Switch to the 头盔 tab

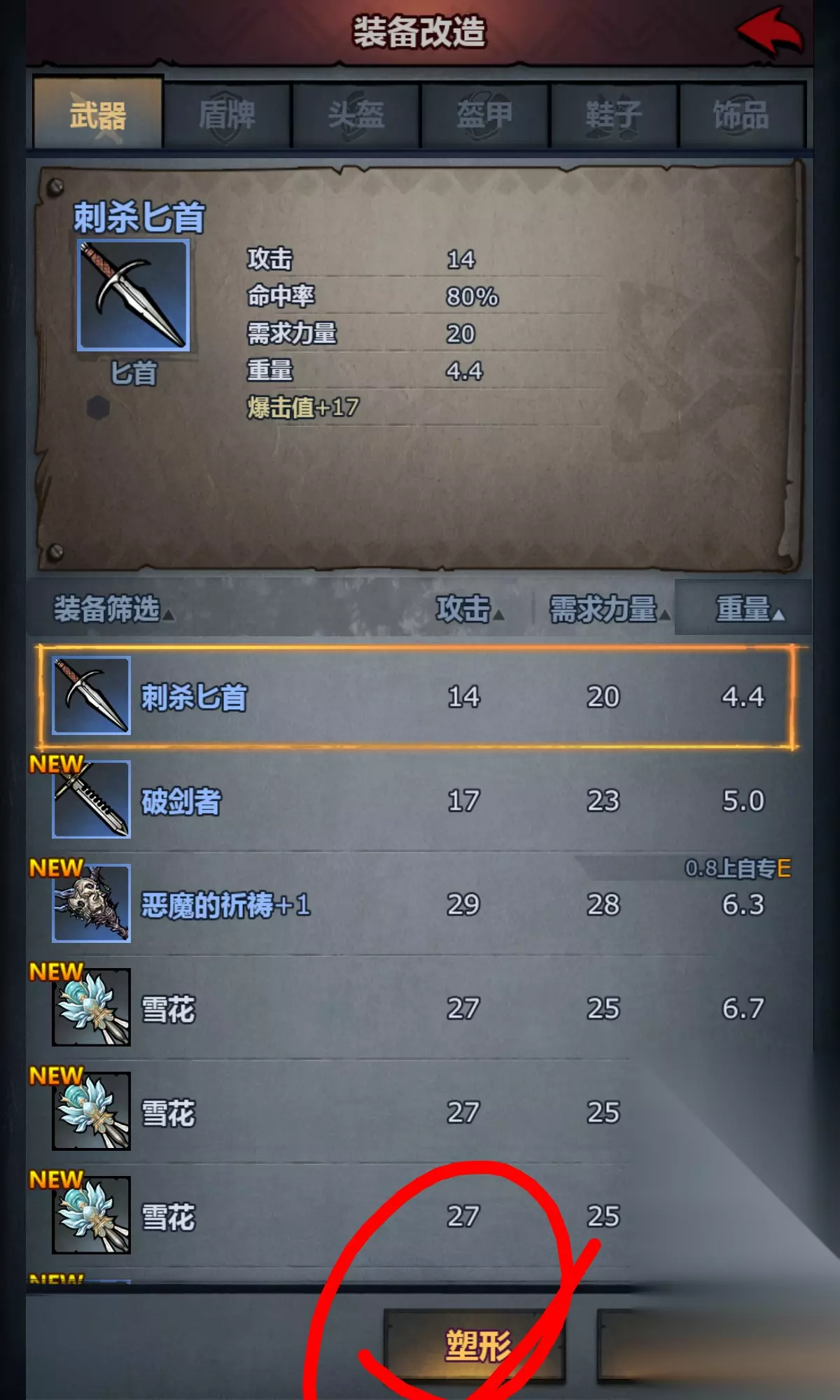click(356, 115)
